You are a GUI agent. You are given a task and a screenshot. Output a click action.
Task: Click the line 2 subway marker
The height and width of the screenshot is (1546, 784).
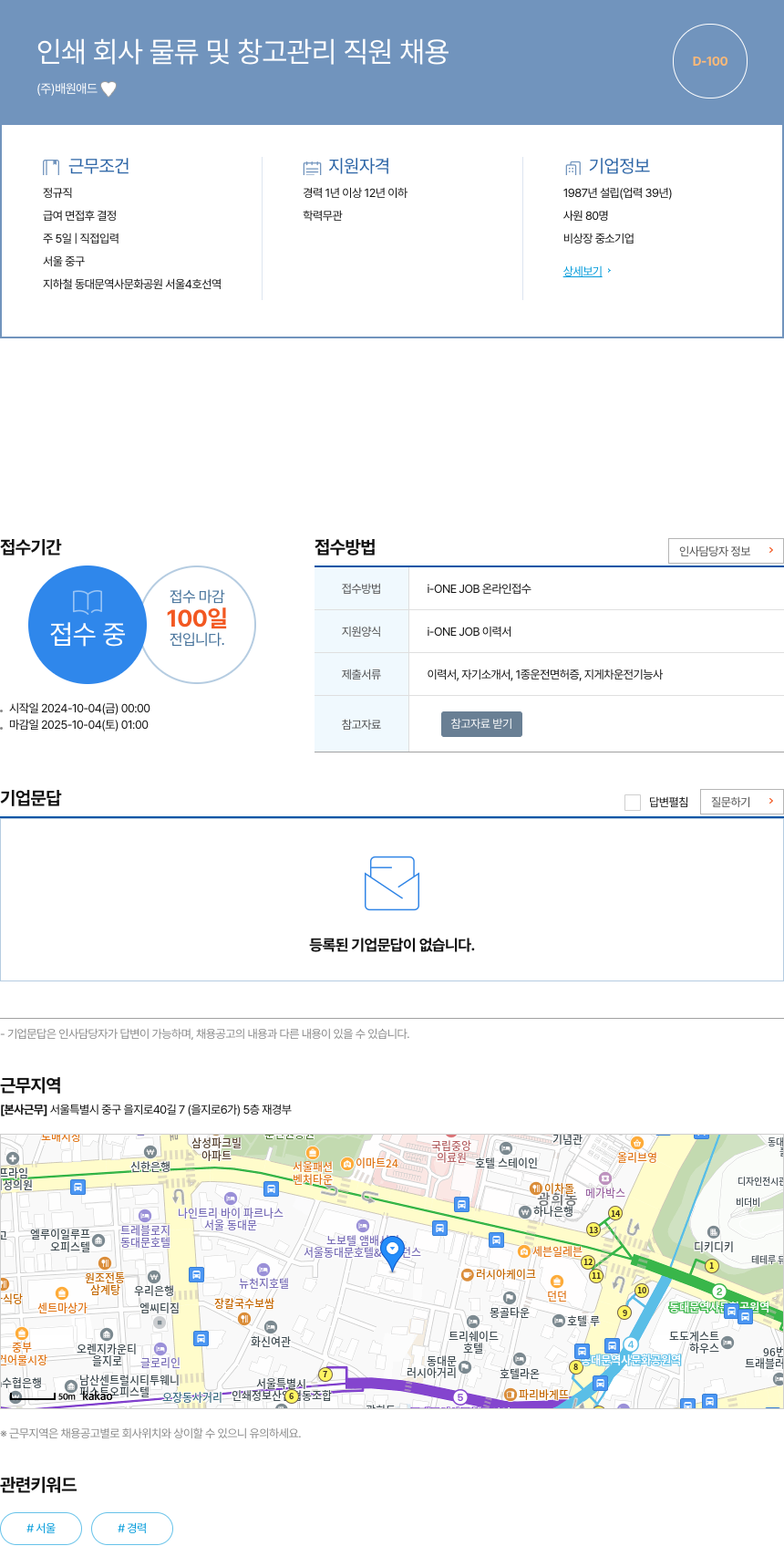[x=718, y=1291]
